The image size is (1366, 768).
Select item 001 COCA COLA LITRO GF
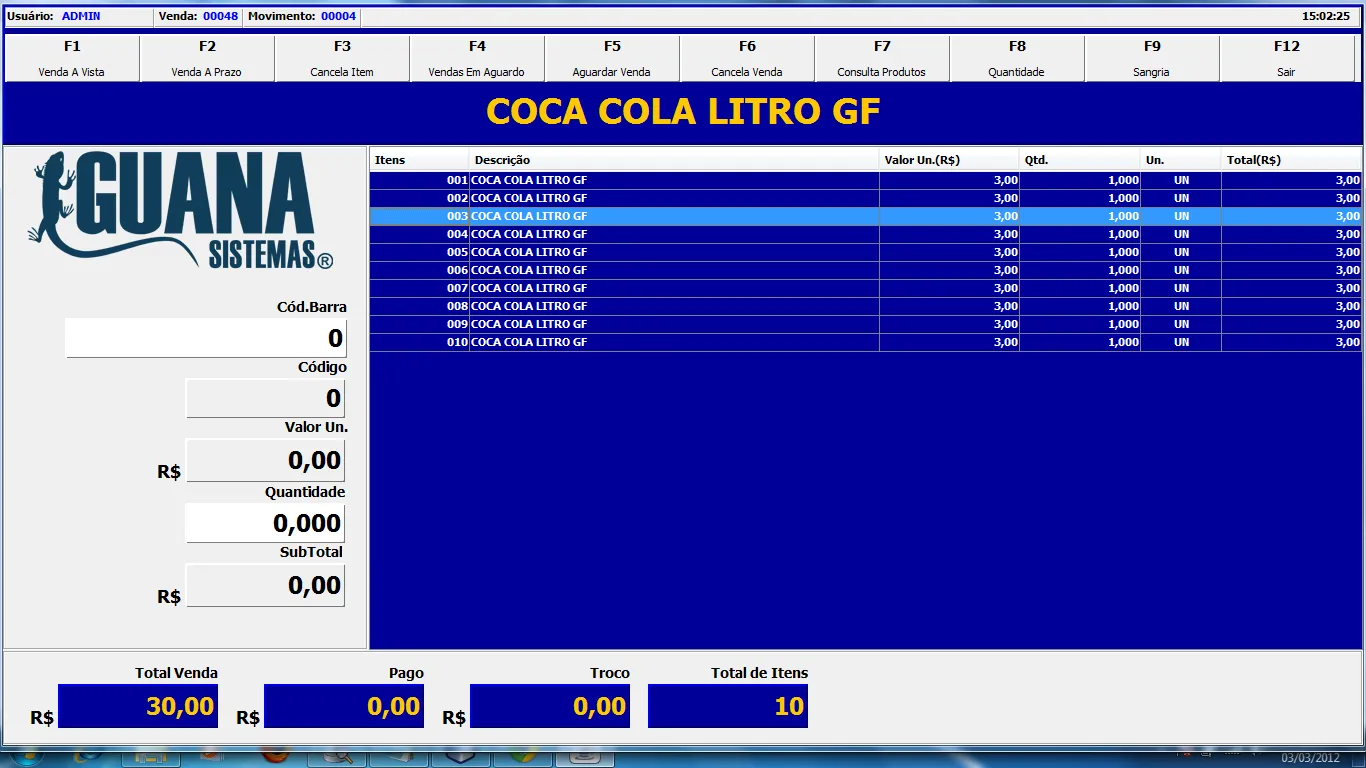(866, 180)
